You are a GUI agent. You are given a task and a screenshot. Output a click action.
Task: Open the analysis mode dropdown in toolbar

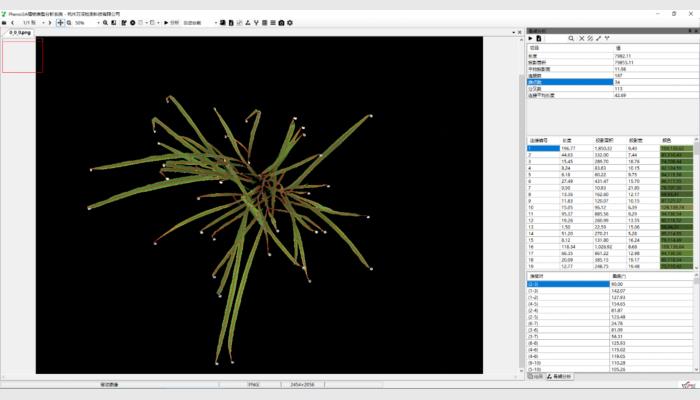215,22
